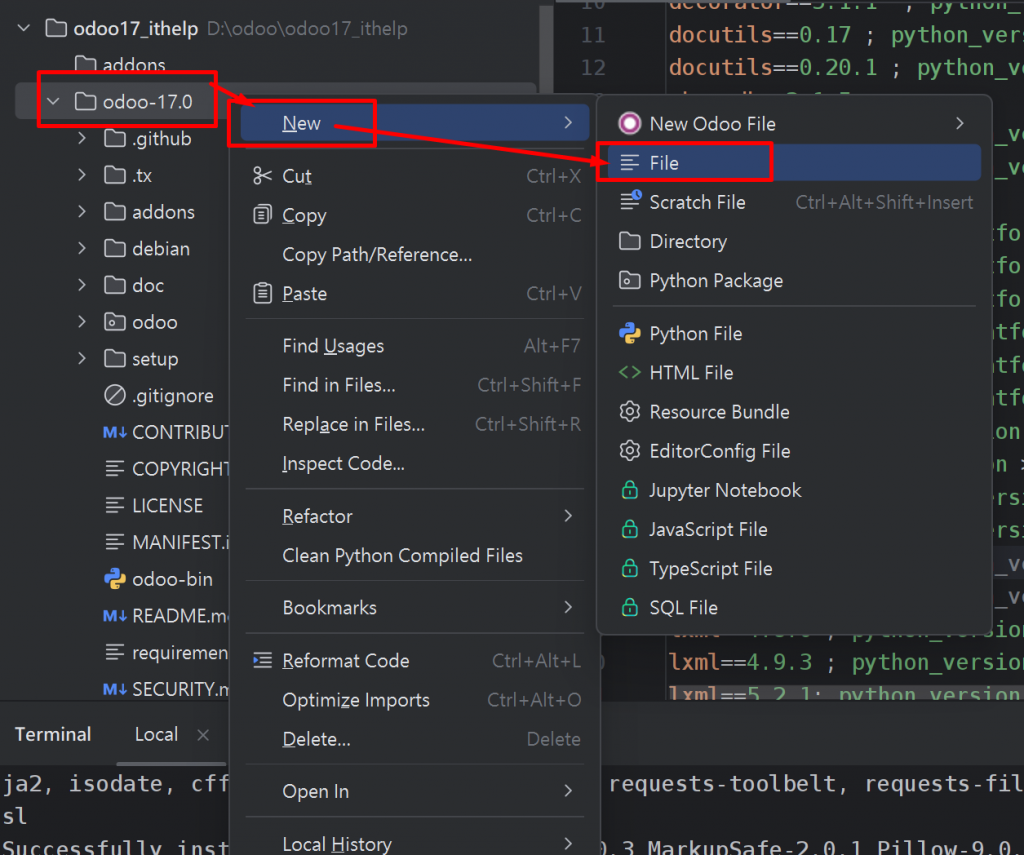Click the .gitignore file icon
The width and height of the screenshot is (1024, 855).
pos(115,395)
